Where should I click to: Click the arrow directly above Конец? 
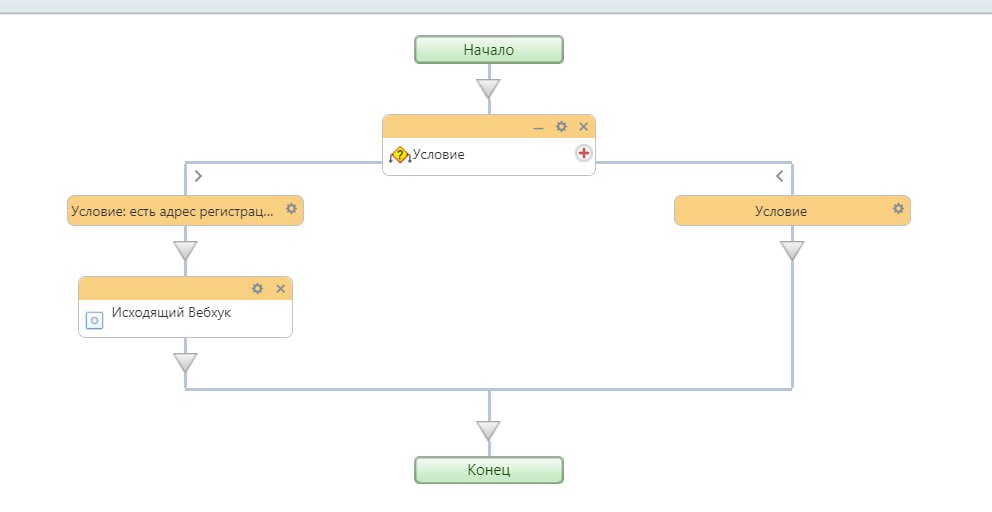[488, 431]
